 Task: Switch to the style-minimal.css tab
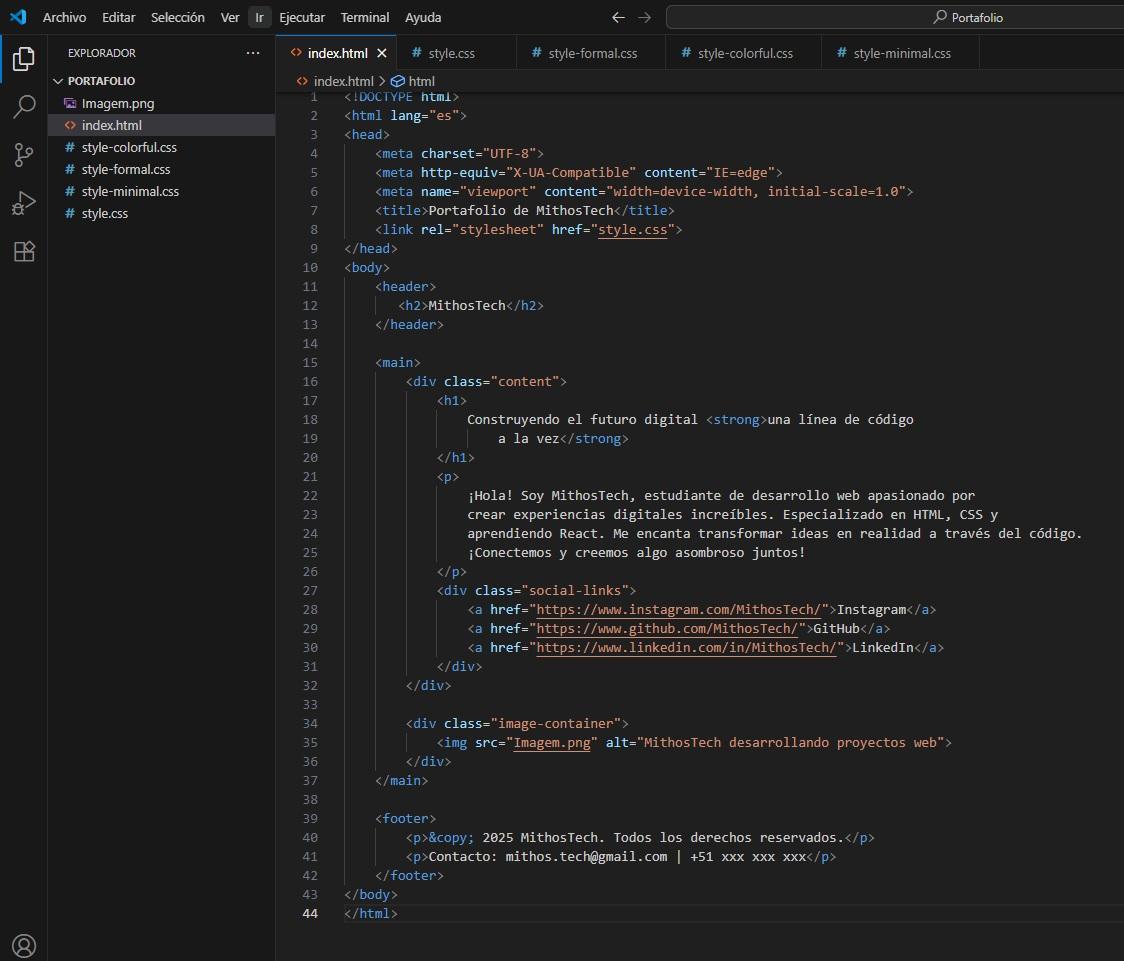[900, 53]
